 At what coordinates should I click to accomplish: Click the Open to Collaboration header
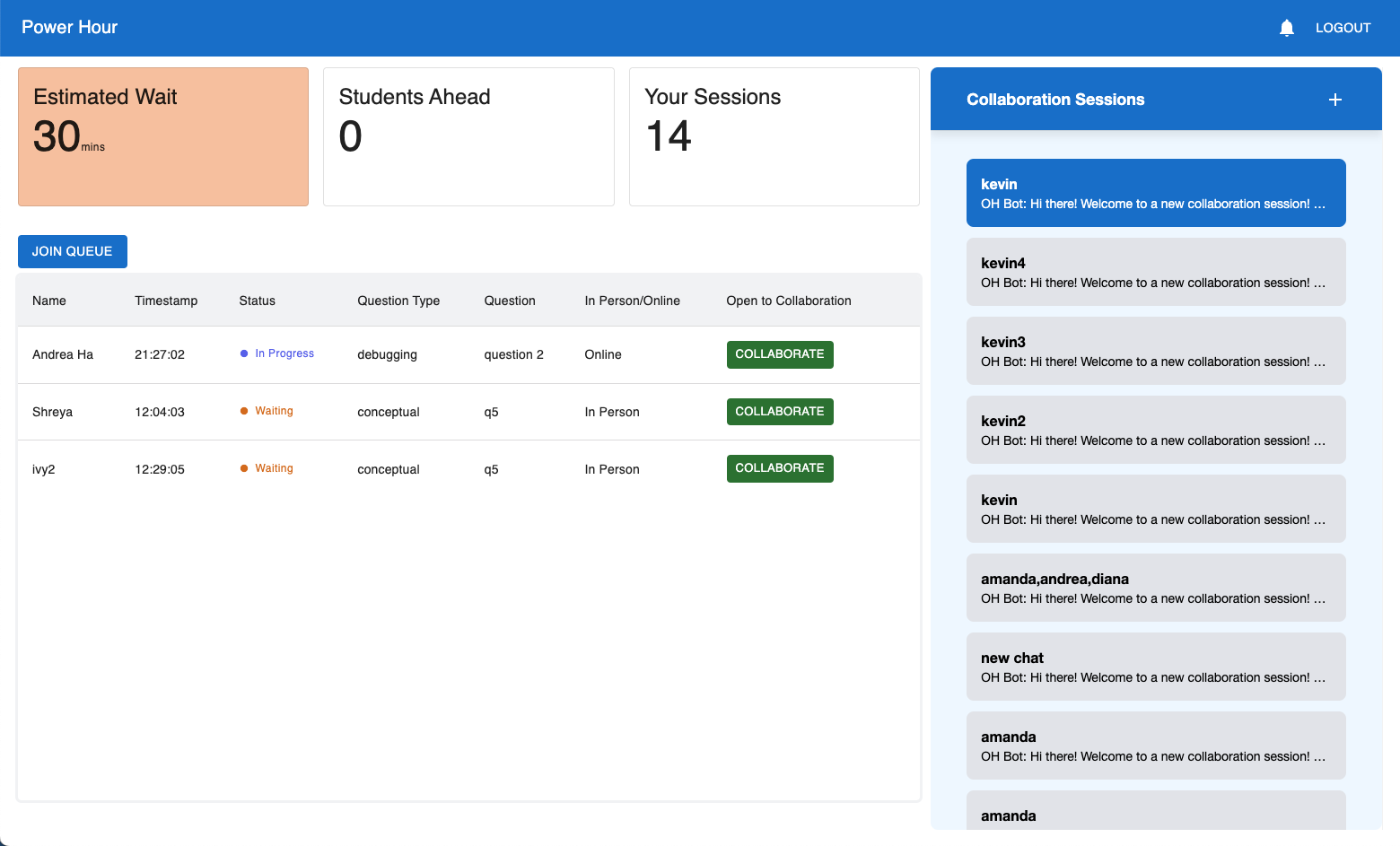click(789, 301)
